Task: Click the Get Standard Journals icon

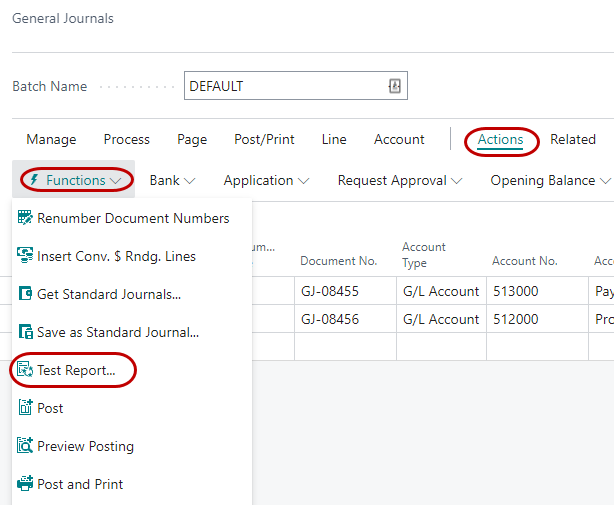Action: pos(25,294)
